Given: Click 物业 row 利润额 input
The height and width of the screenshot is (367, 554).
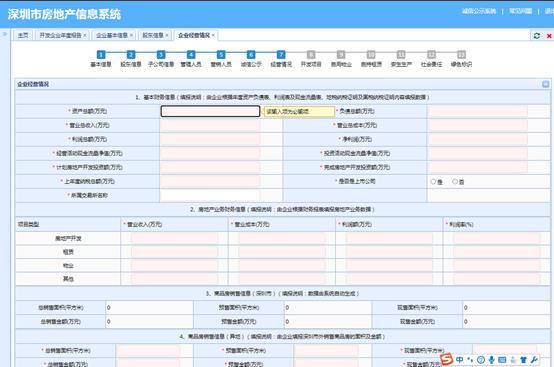Looking at the screenshot, I should tap(389, 265).
